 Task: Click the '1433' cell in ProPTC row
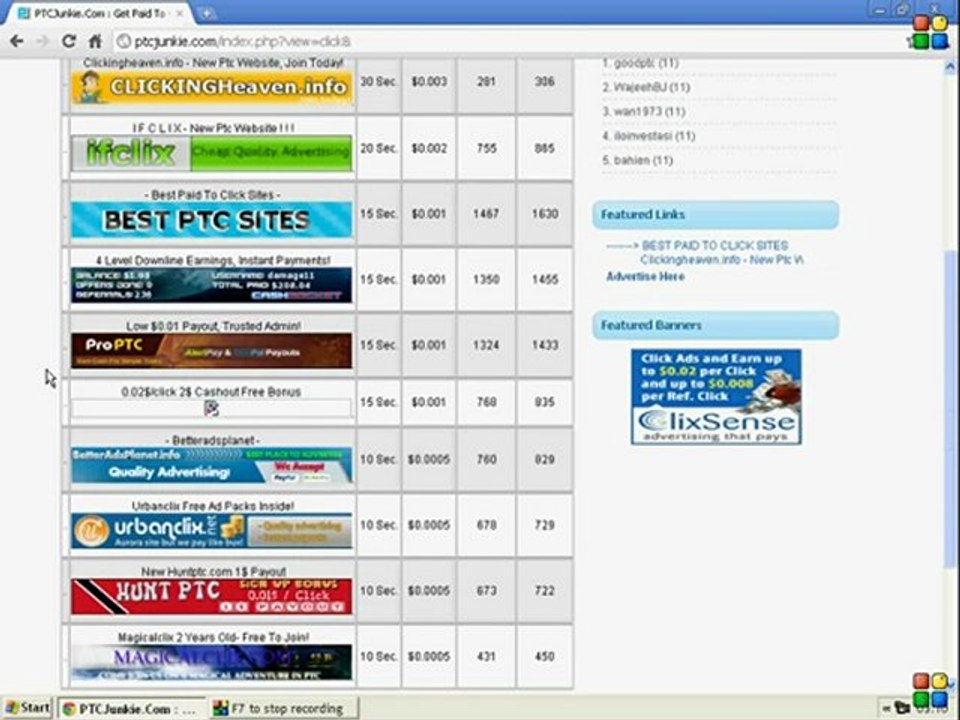[544, 345]
